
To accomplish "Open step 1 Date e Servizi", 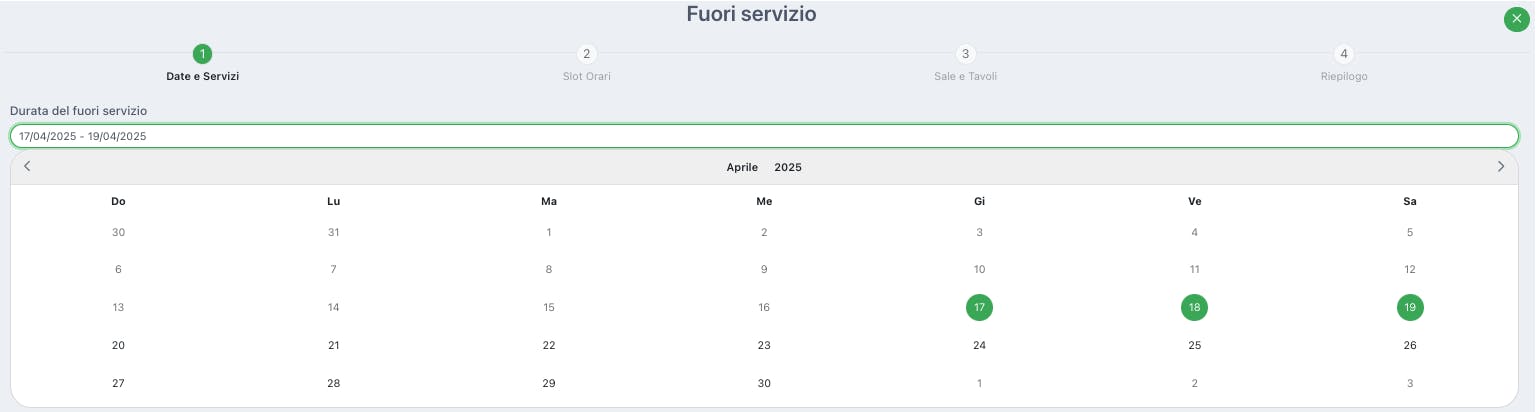I will (x=202, y=54).
